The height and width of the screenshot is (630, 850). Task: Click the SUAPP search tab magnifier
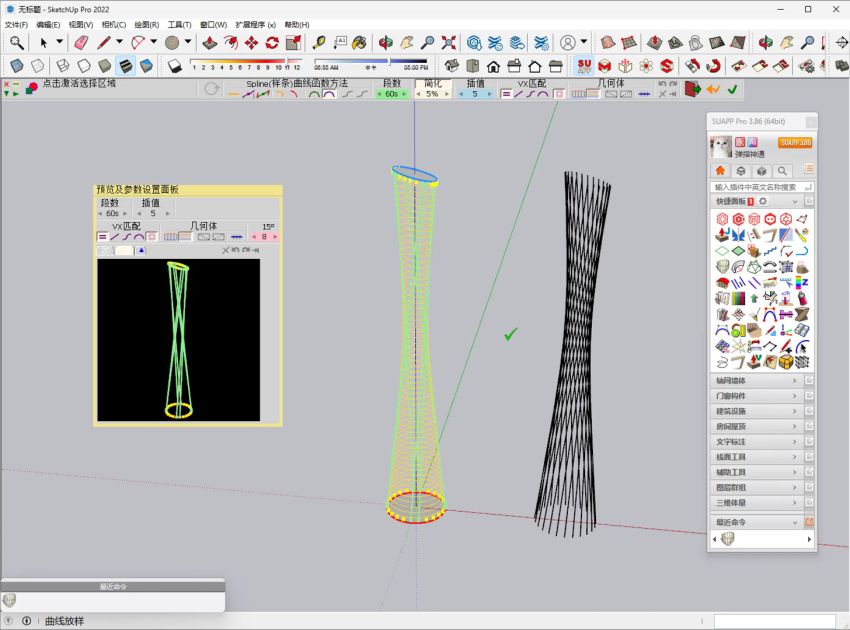tap(782, 171)
